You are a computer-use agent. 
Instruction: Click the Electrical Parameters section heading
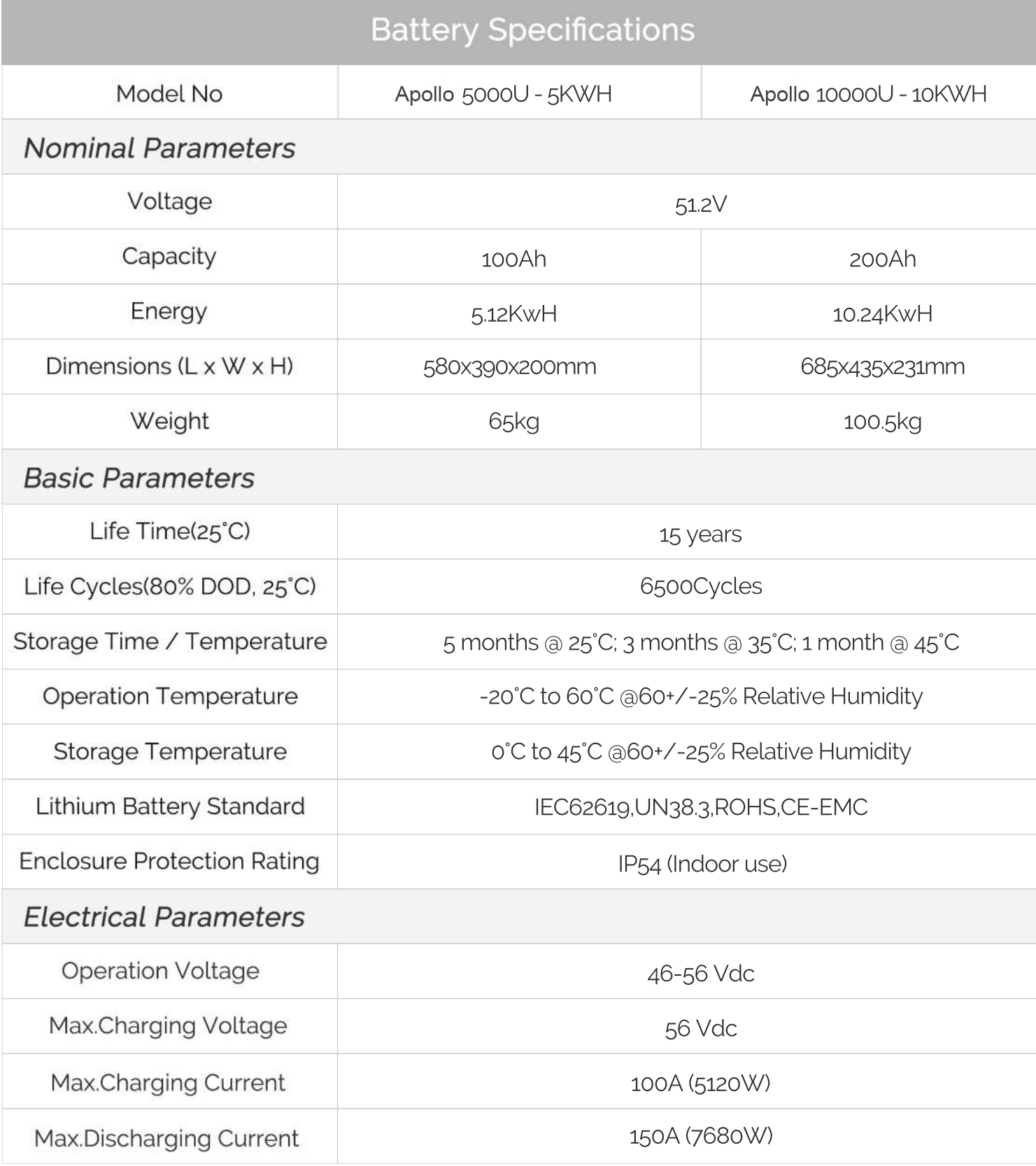tap(164, 917)
